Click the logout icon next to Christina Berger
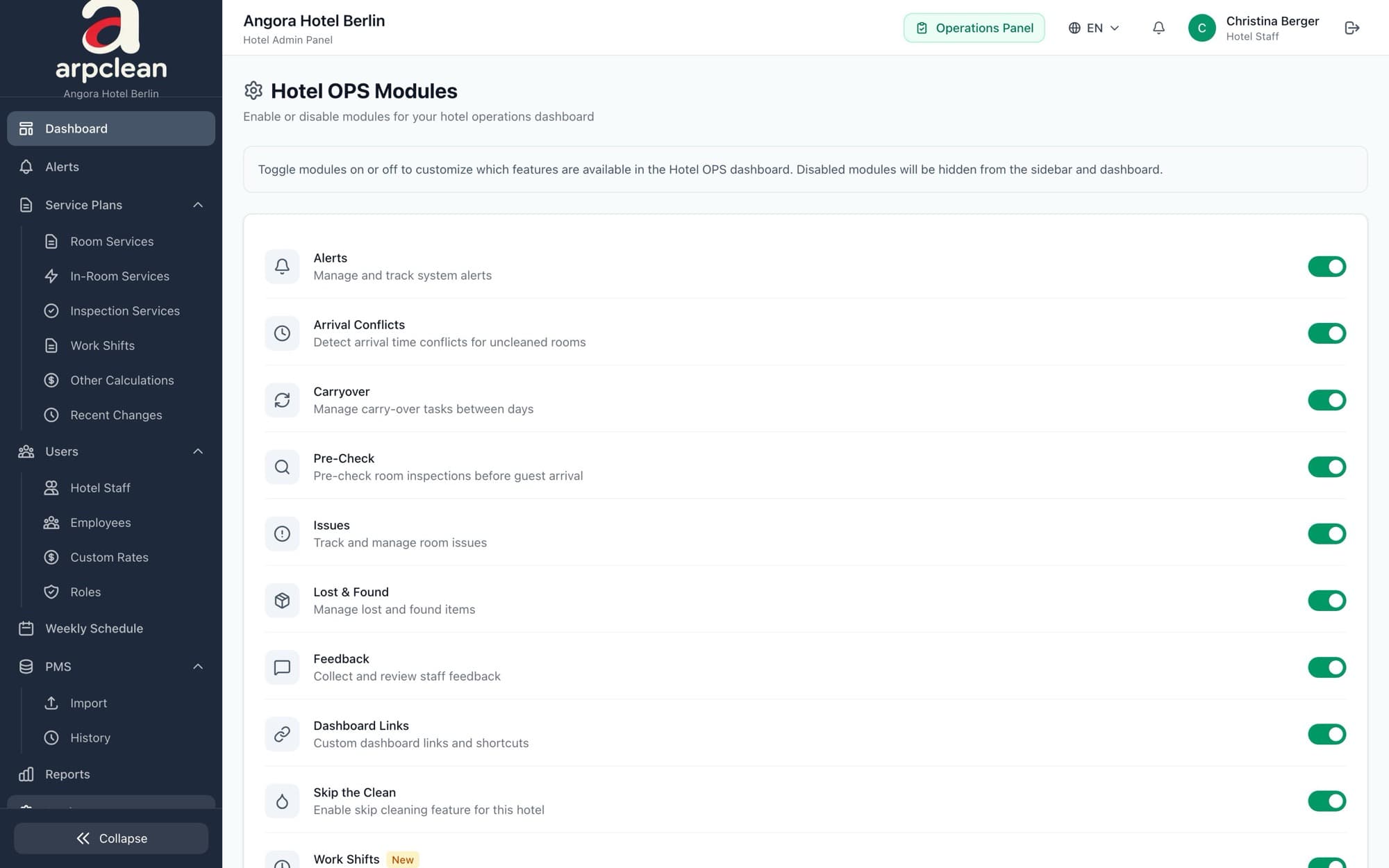The height and width of the screenshot is (868, 1389). [x=1351, y=28]
